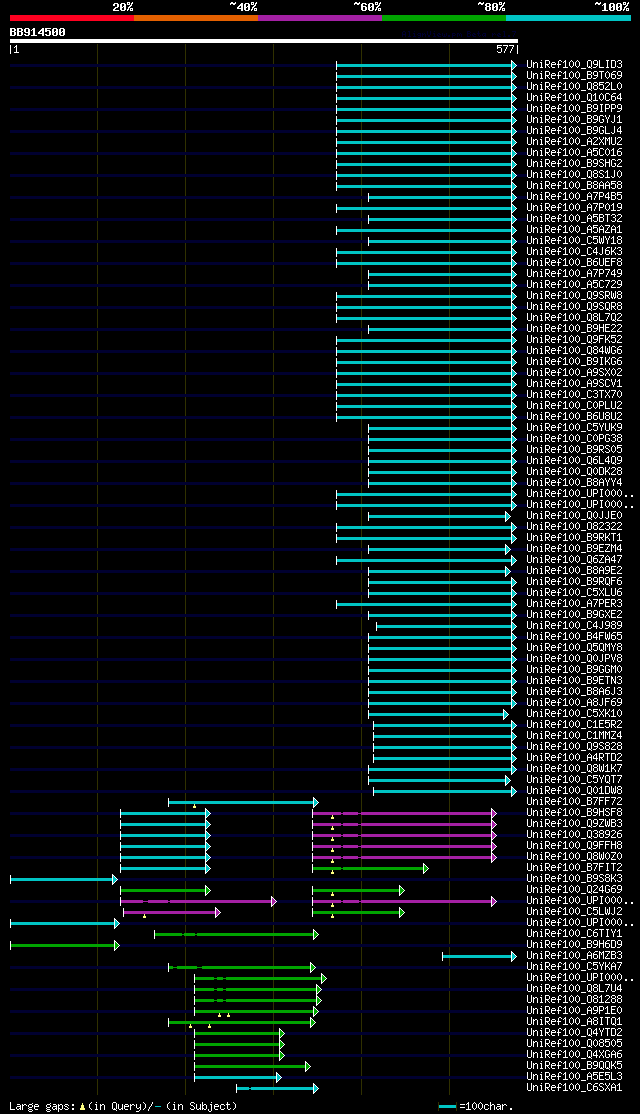Select the UniRef100_B9RKT1 label
Image resolution: width=640 pixels, height=1114 pixels.
click(575, 538)
